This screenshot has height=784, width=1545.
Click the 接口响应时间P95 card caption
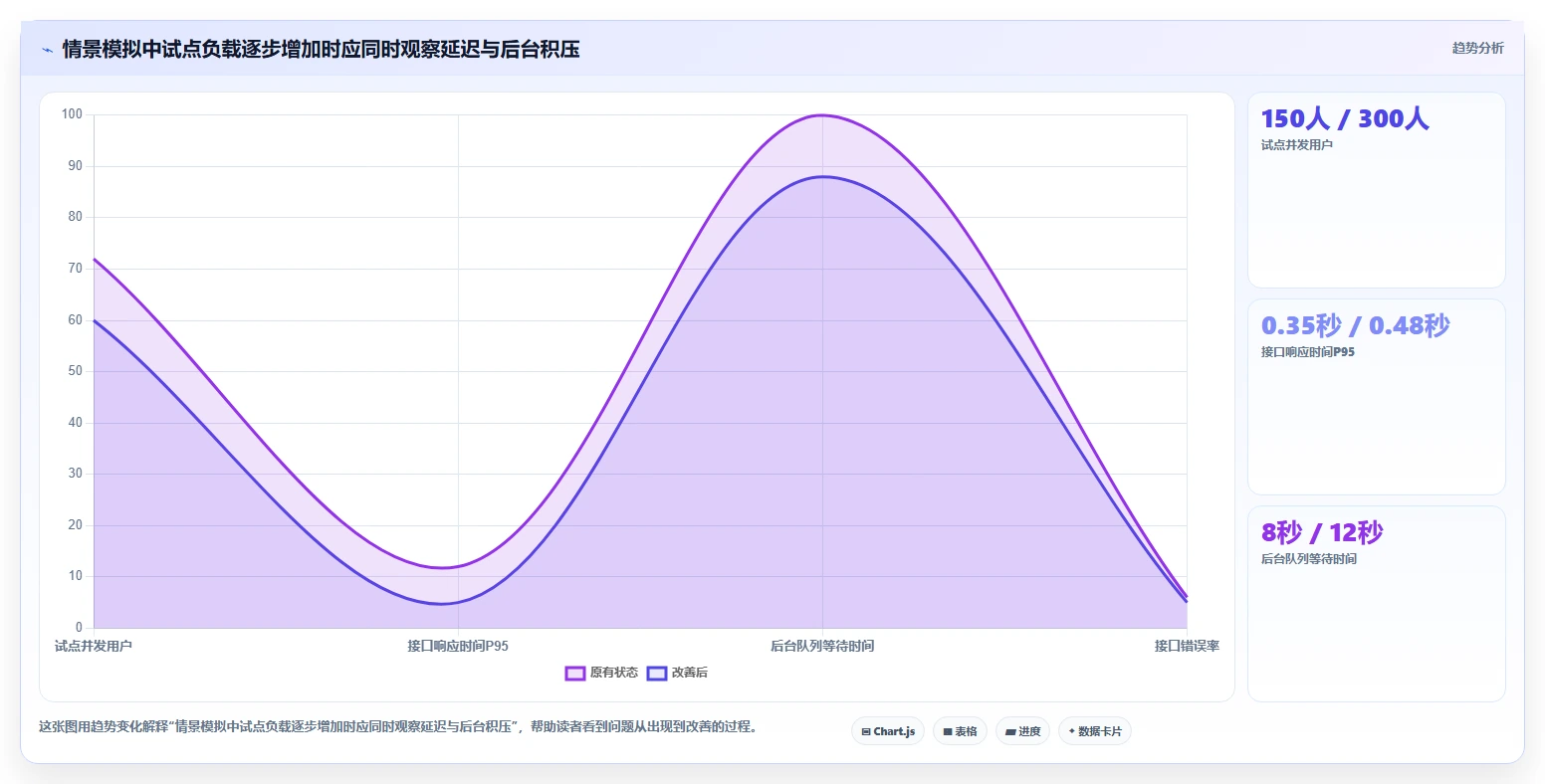1308,352
